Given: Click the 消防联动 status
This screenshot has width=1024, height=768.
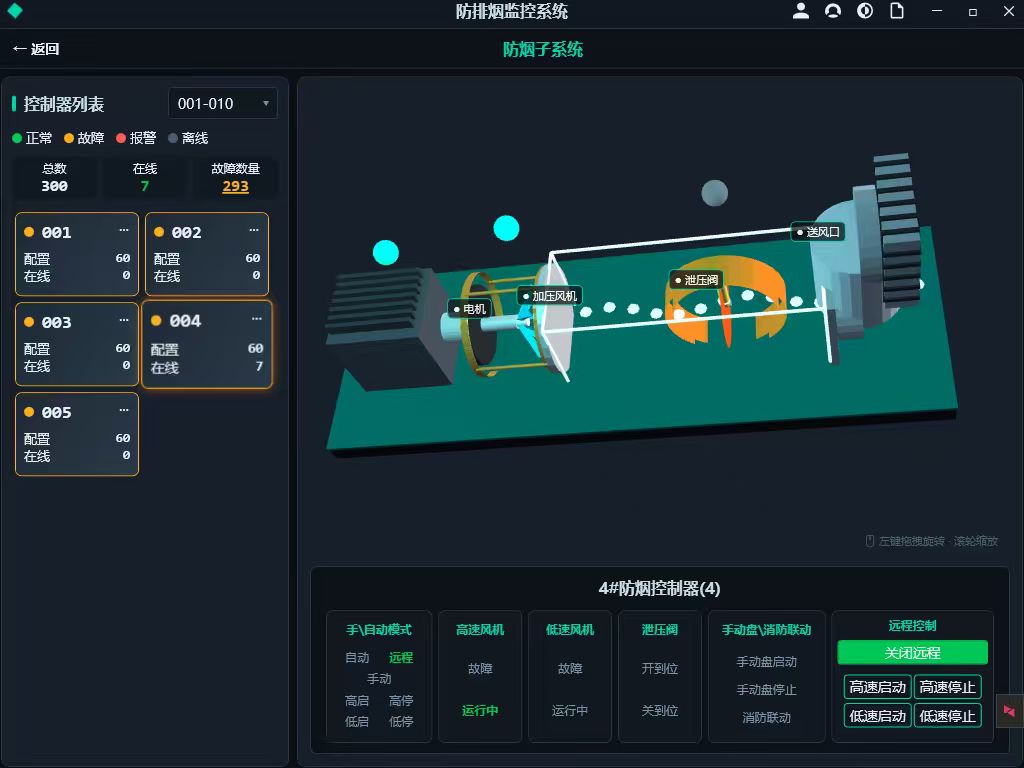Looking at the screenshot, I should coord(767,718).
